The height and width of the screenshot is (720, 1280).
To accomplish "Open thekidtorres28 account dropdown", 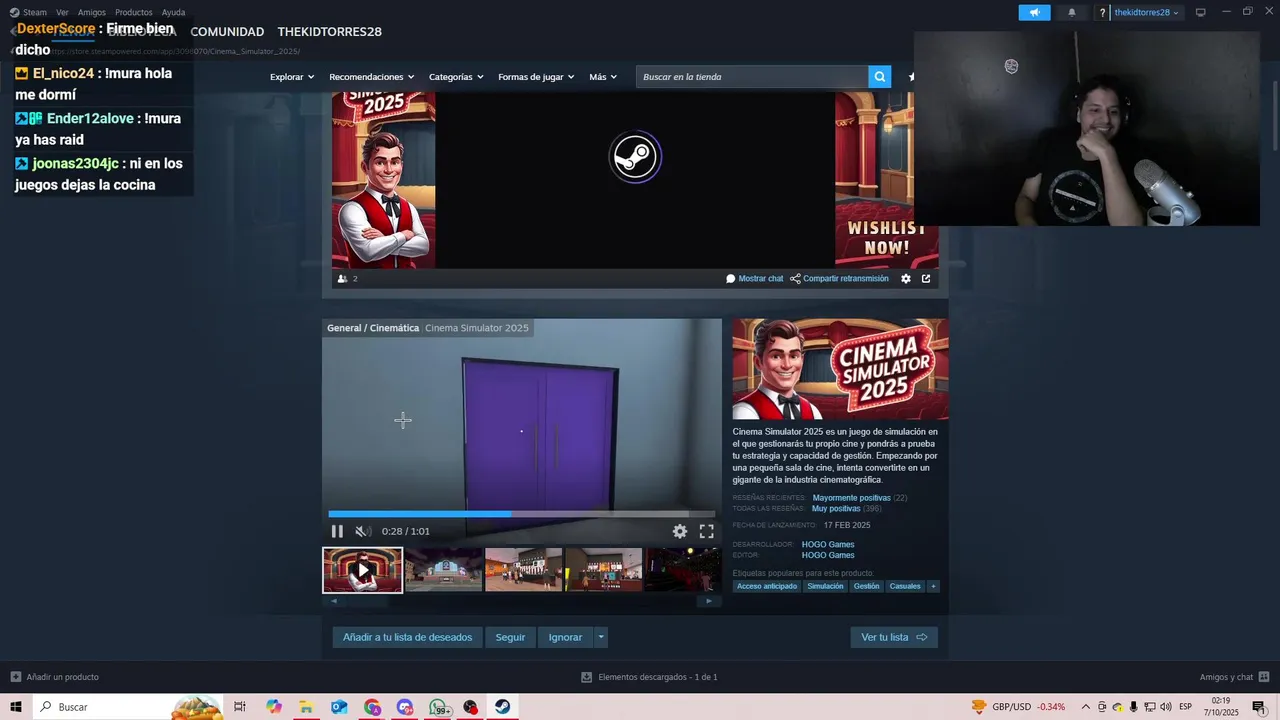I will click(1146, 12).
